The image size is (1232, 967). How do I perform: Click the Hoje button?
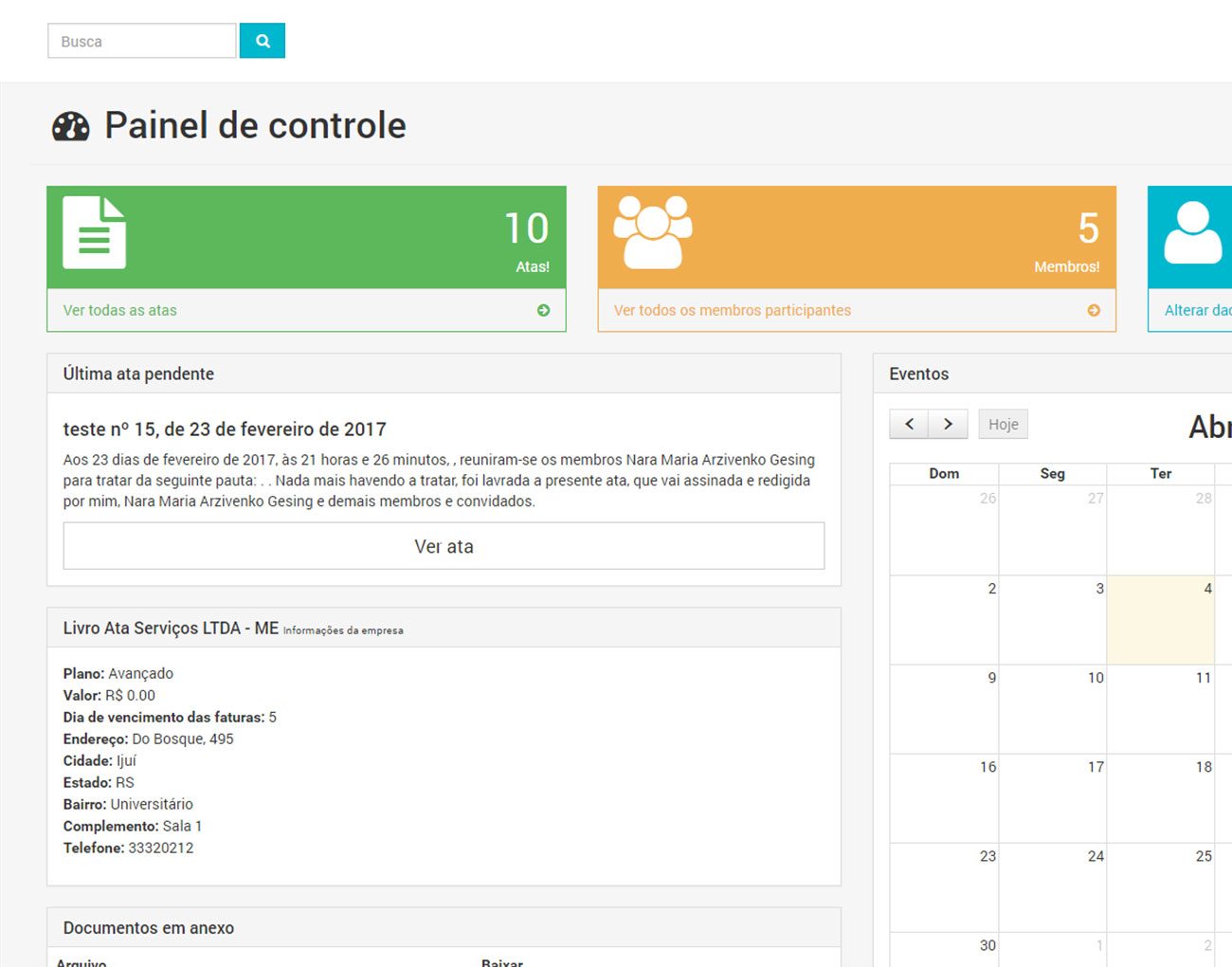point(1004,424)
